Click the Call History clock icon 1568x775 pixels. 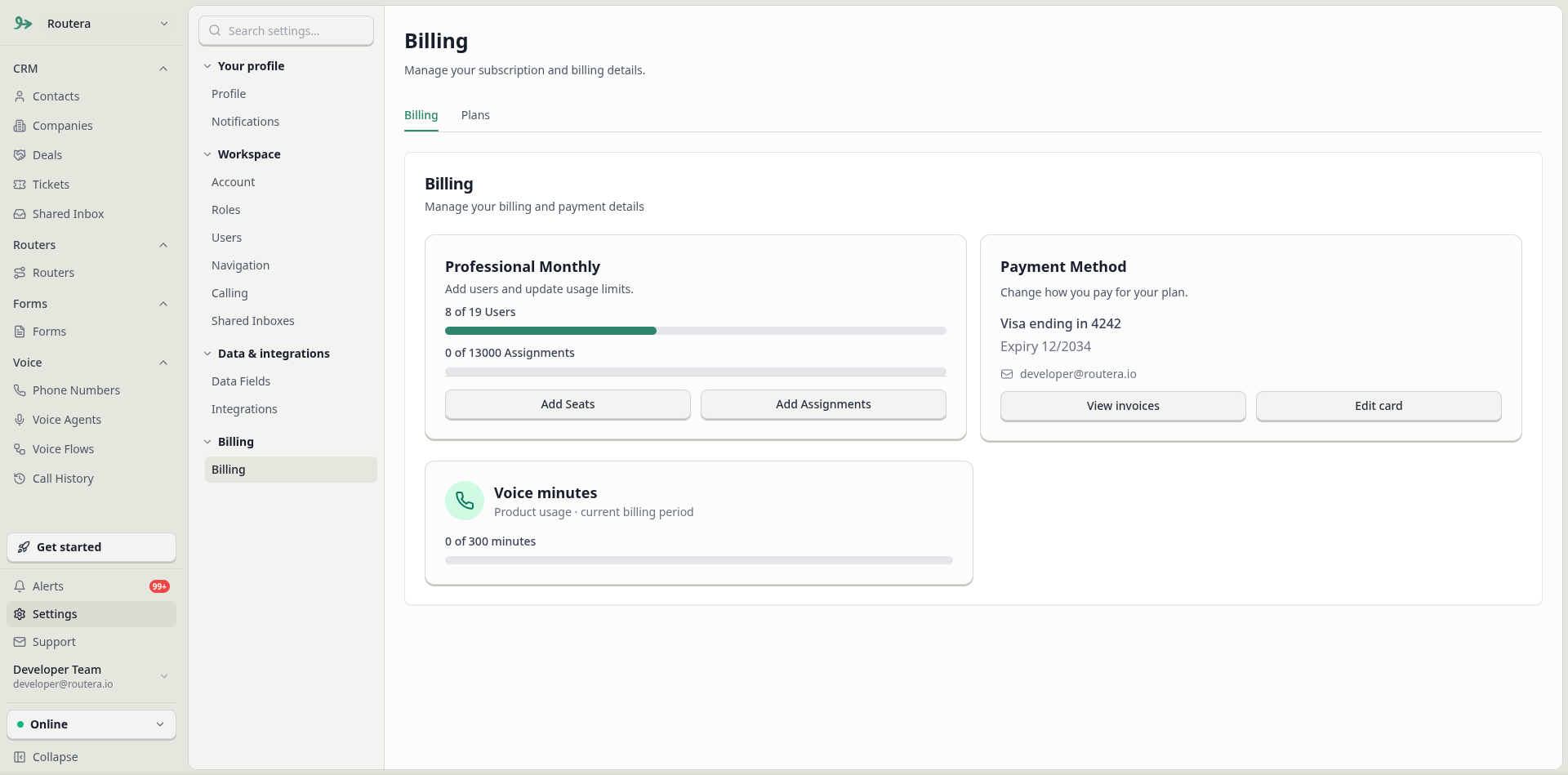tap(20, 479)
